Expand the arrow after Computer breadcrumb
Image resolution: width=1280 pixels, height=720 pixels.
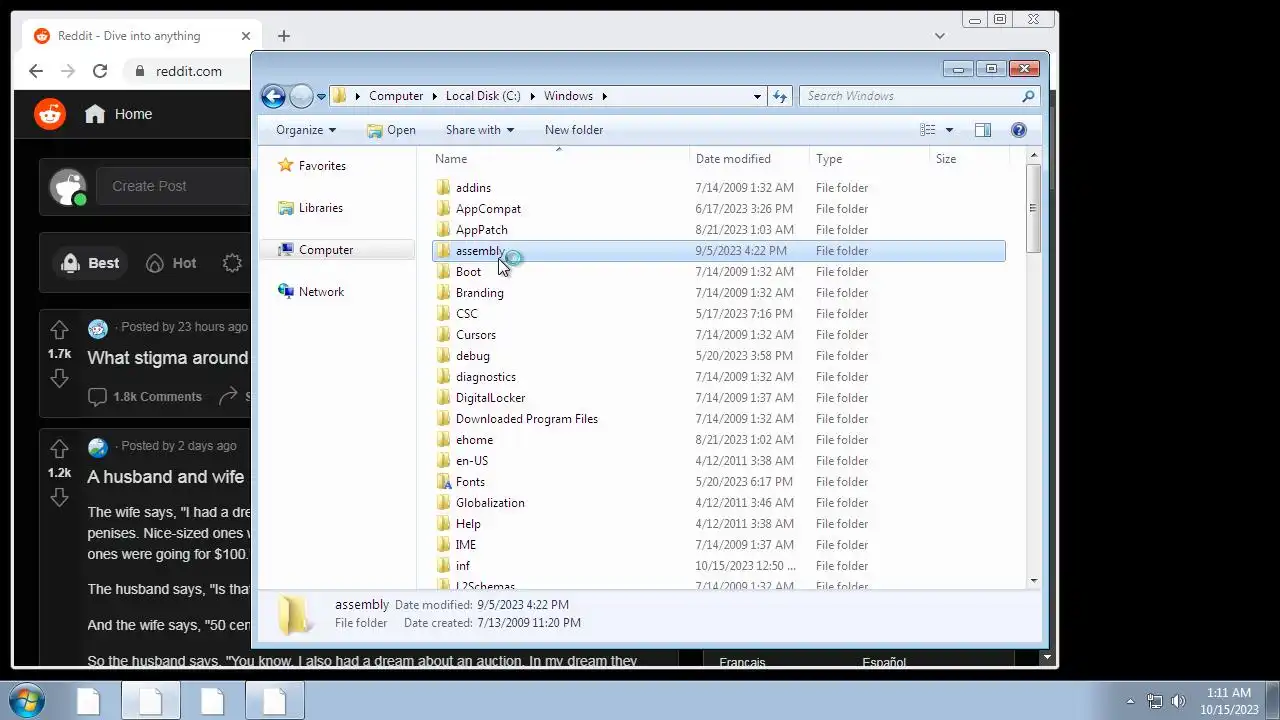click(435, 96)
